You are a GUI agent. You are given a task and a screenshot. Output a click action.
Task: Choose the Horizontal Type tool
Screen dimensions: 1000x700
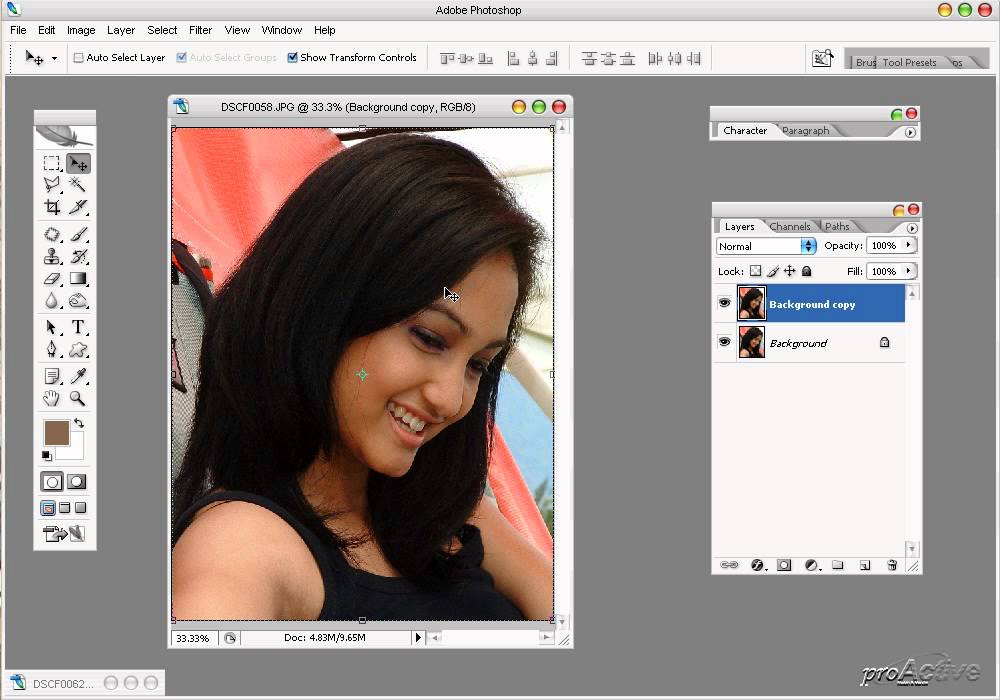[77, 327]
